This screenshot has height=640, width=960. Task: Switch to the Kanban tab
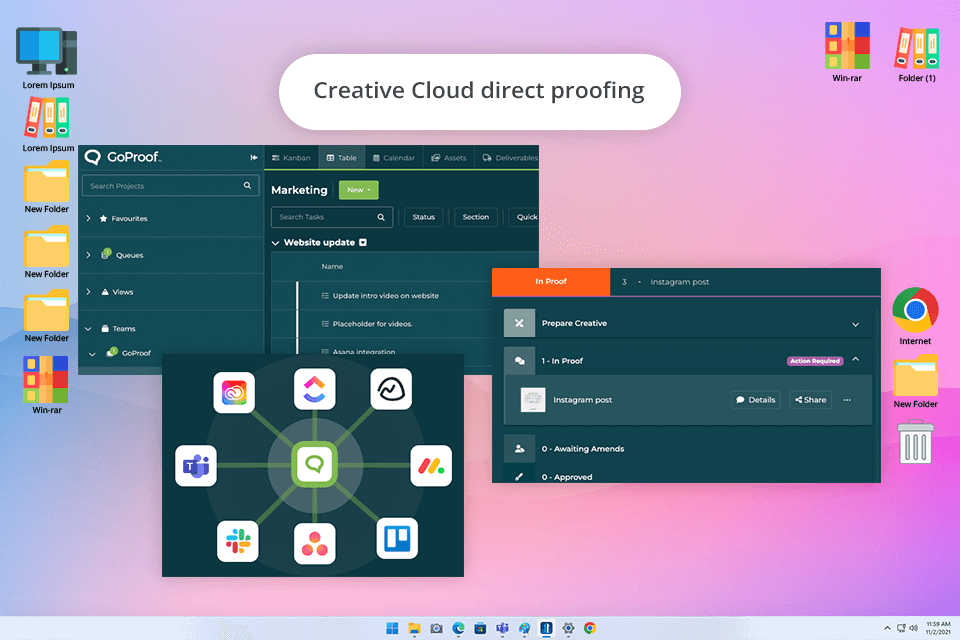291,157
